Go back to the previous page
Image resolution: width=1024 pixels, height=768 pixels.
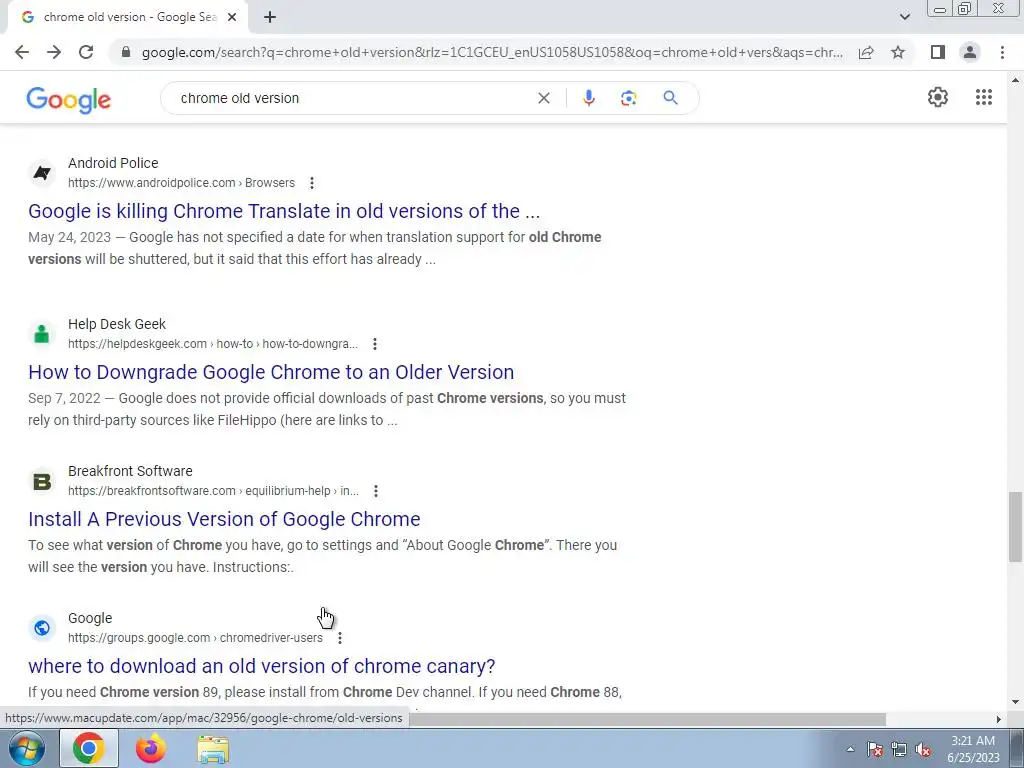[x=22, y=52]
